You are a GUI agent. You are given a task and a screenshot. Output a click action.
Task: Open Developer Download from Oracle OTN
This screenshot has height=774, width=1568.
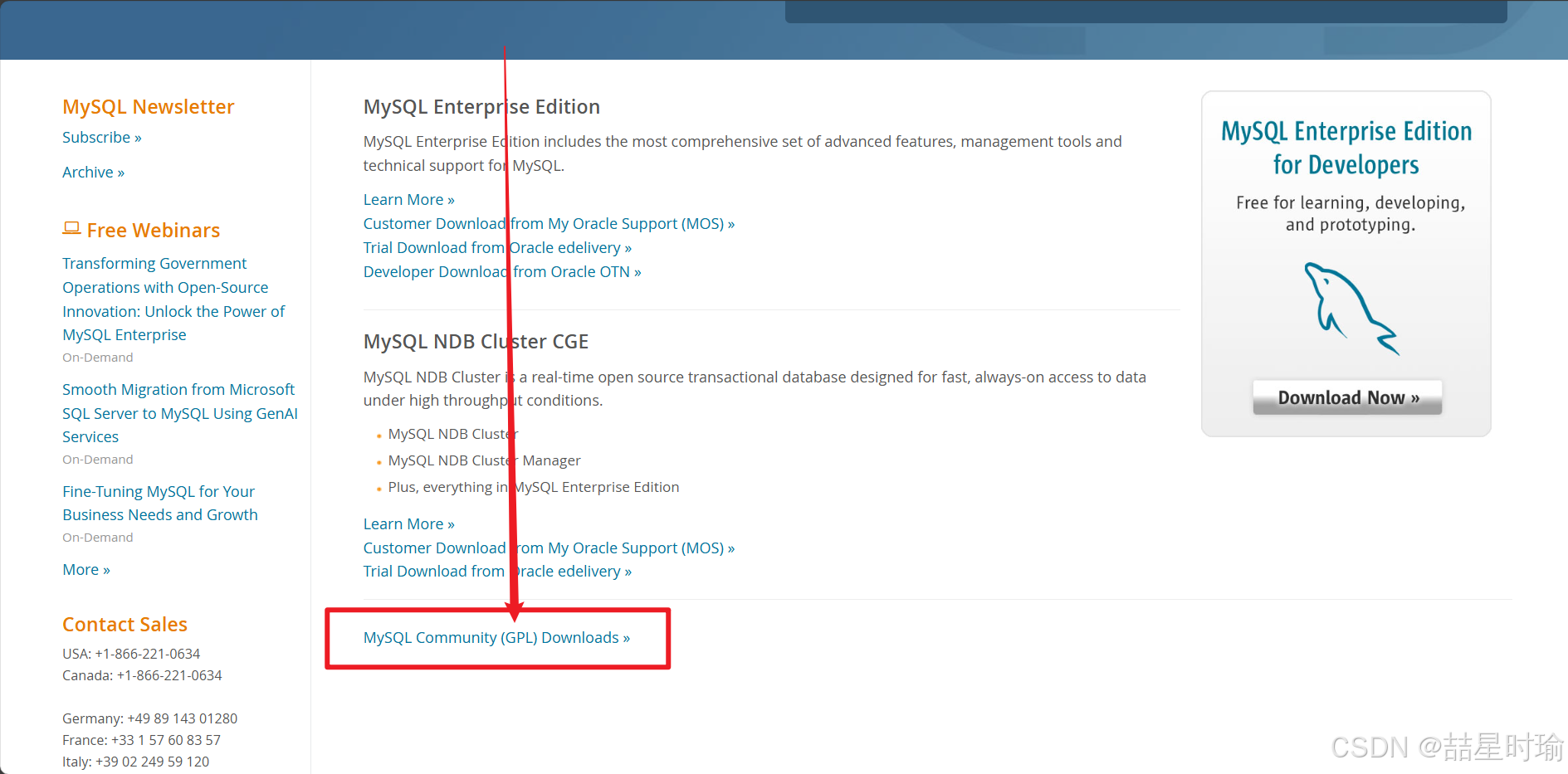[502, 272]
